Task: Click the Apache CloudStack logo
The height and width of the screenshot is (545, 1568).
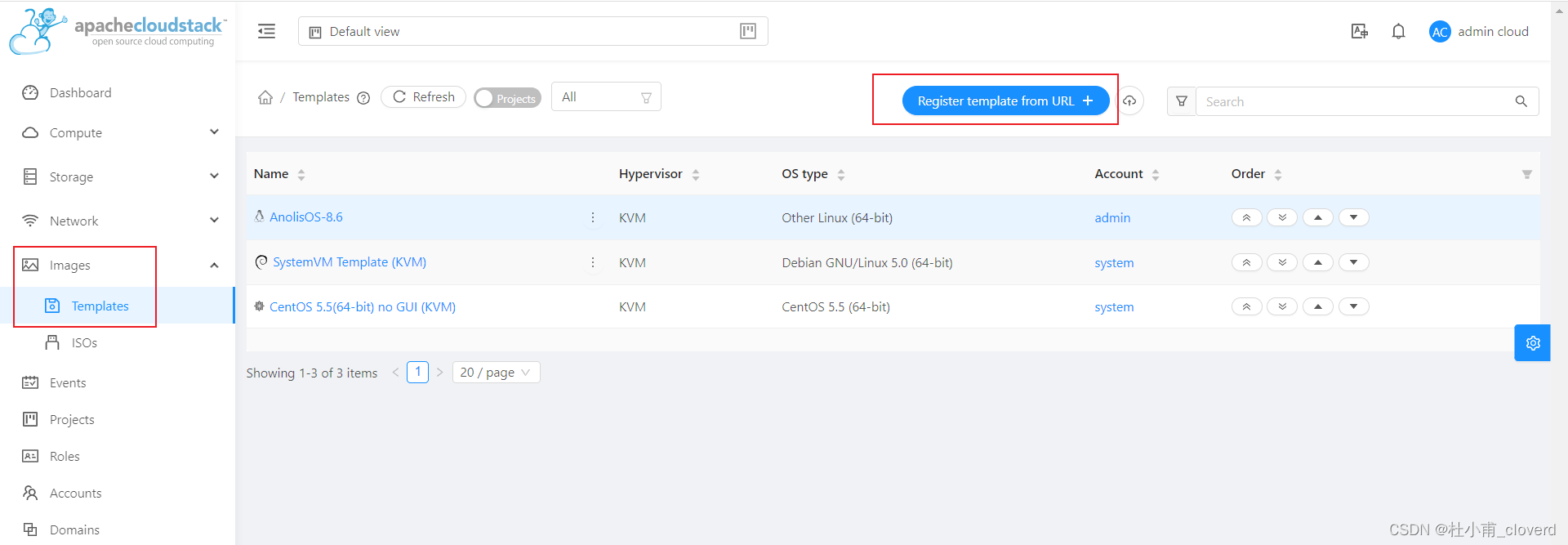Action: pos(118,31)
